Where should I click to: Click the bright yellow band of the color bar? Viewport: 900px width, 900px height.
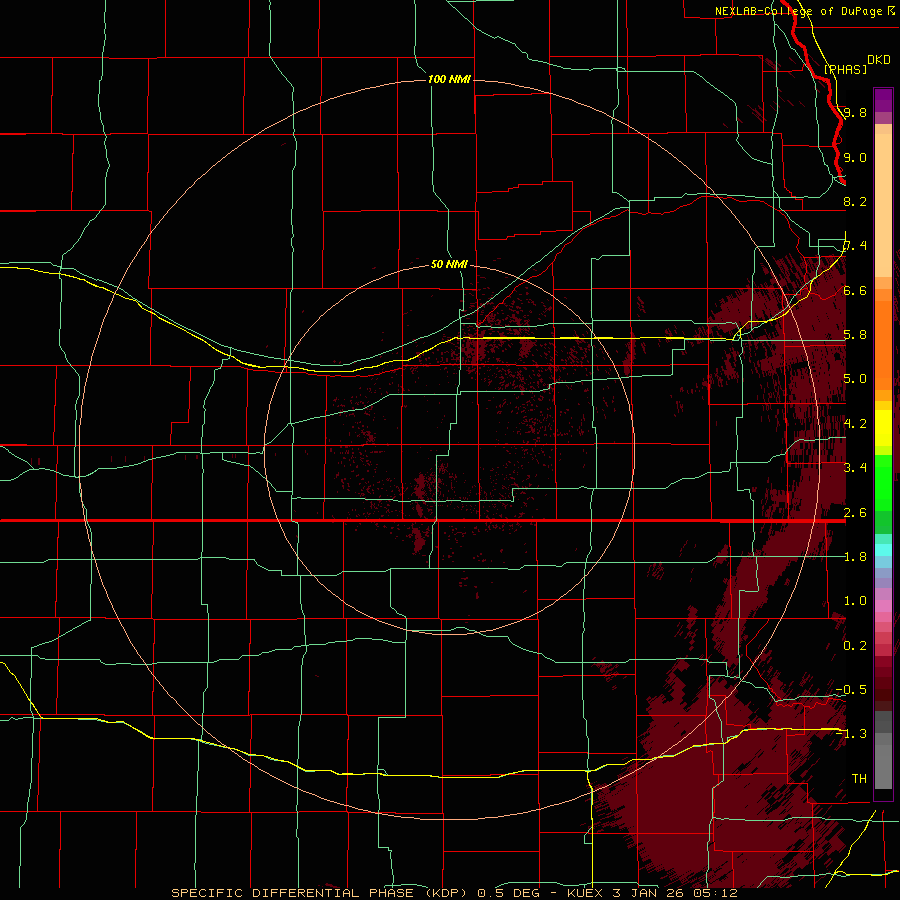click(x=883, y=428)
